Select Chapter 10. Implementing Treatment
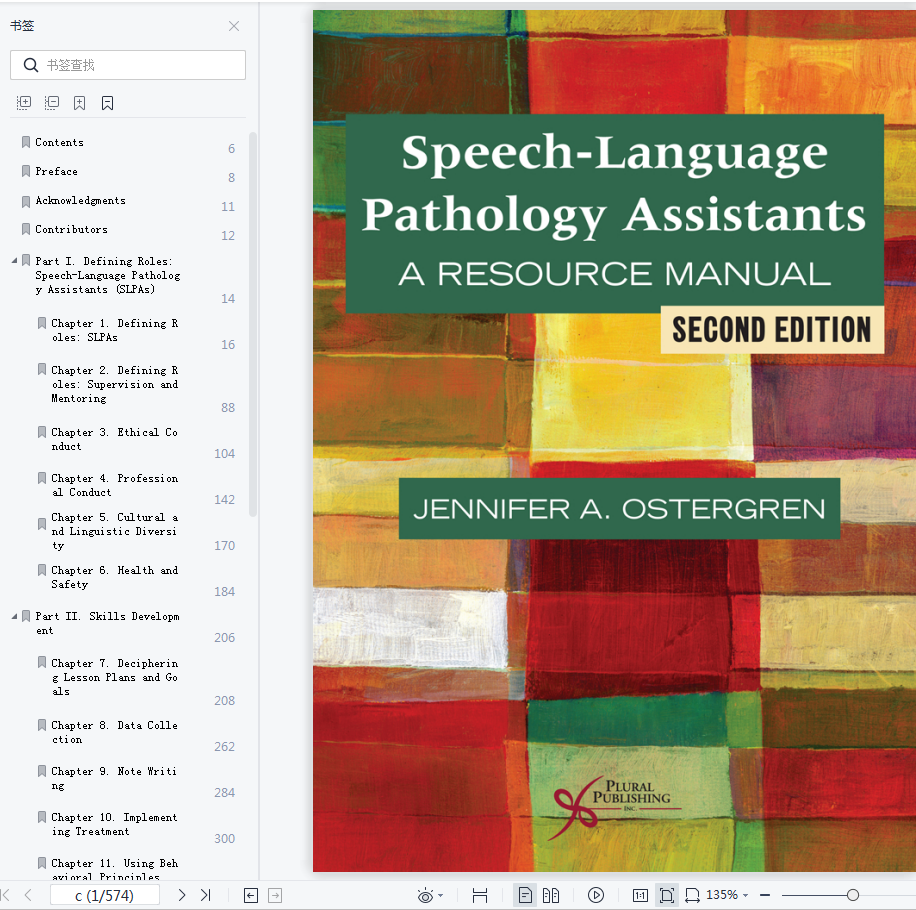This screenshot has width=916, height=910. [114, 824]
